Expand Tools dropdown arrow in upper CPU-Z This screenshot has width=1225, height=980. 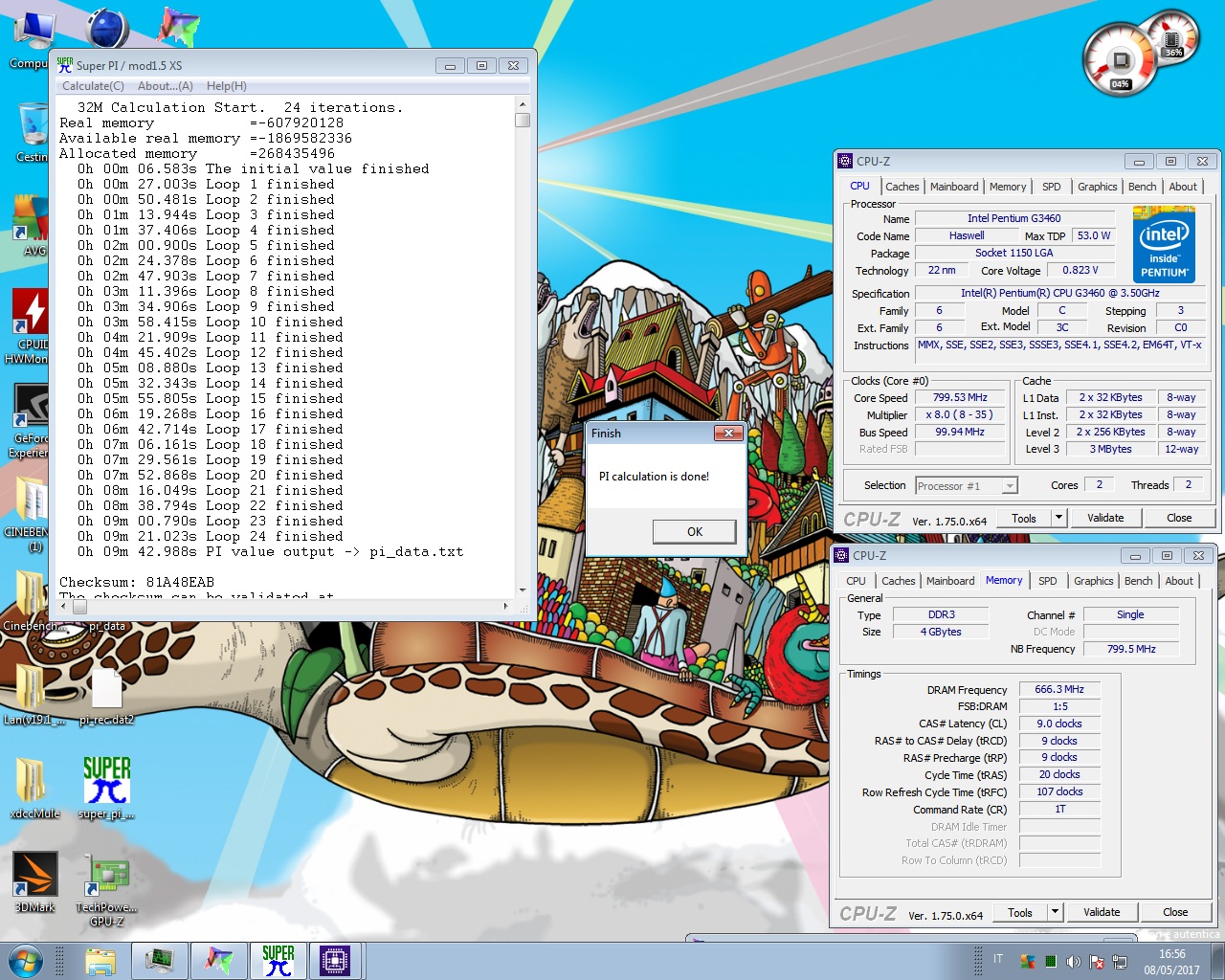[x=1058, y=518]
